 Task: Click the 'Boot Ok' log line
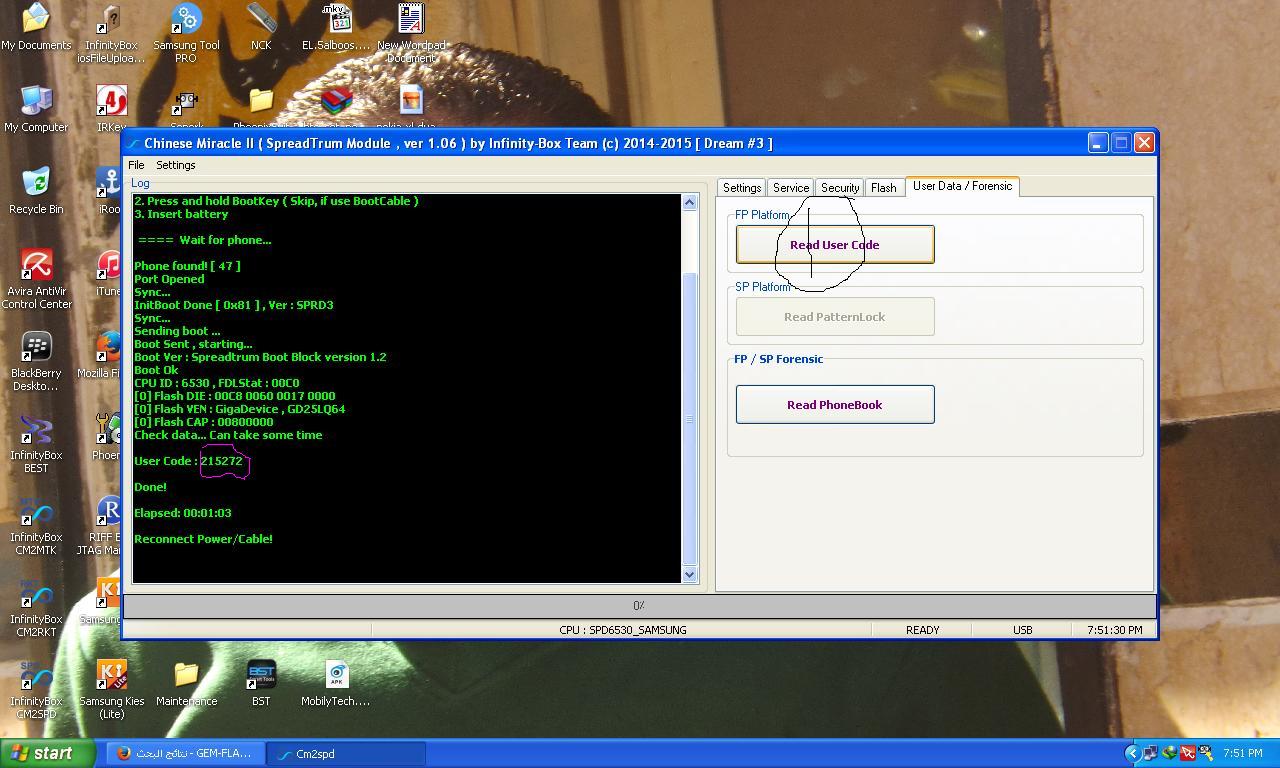tap(156, 370)
